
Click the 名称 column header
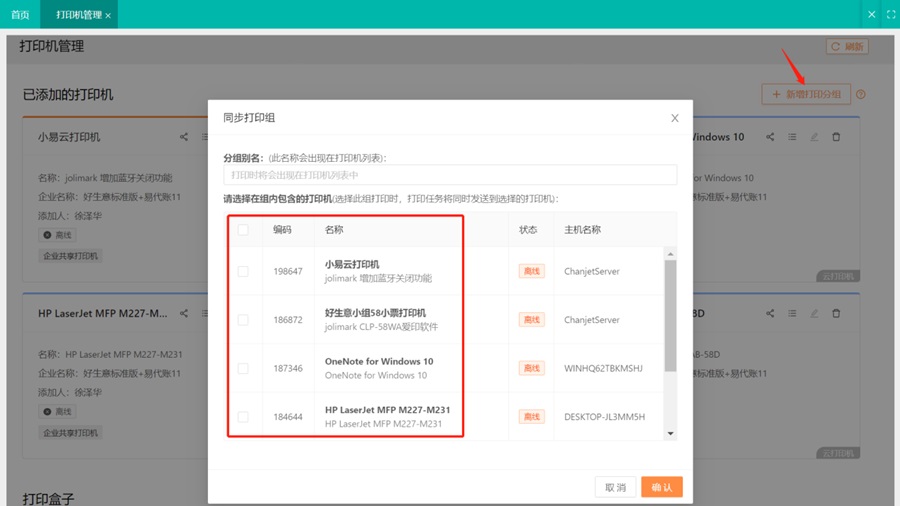tap(334, 229)
